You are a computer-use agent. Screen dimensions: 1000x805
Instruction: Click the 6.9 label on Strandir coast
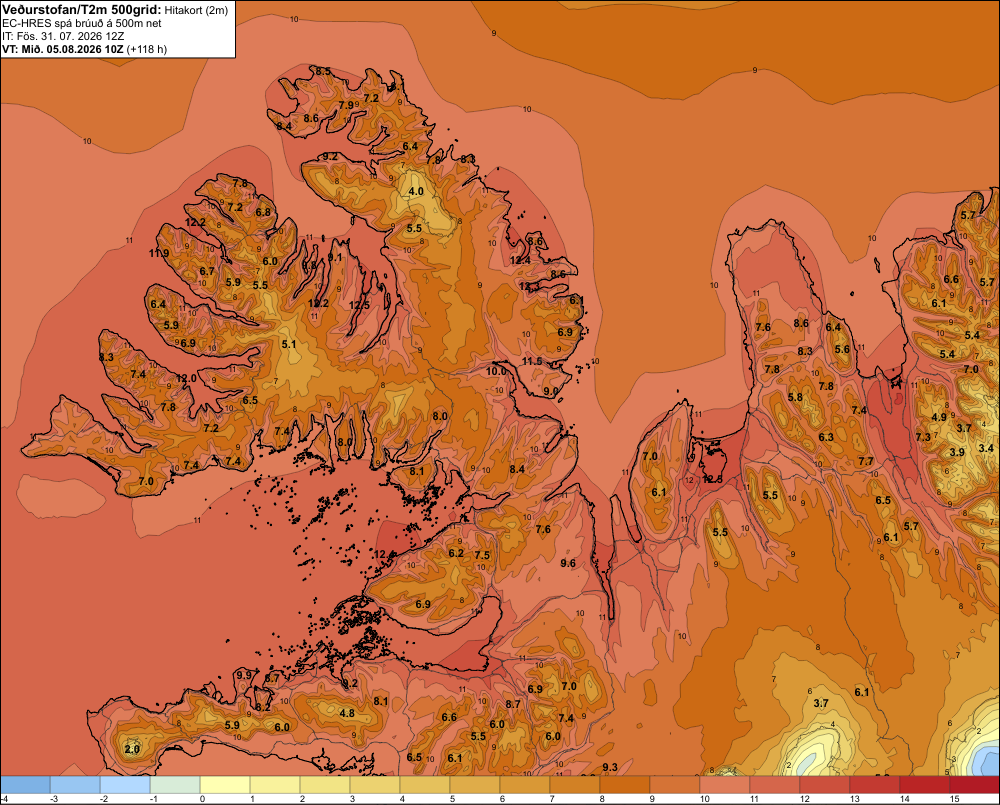[x=565, y=332]
